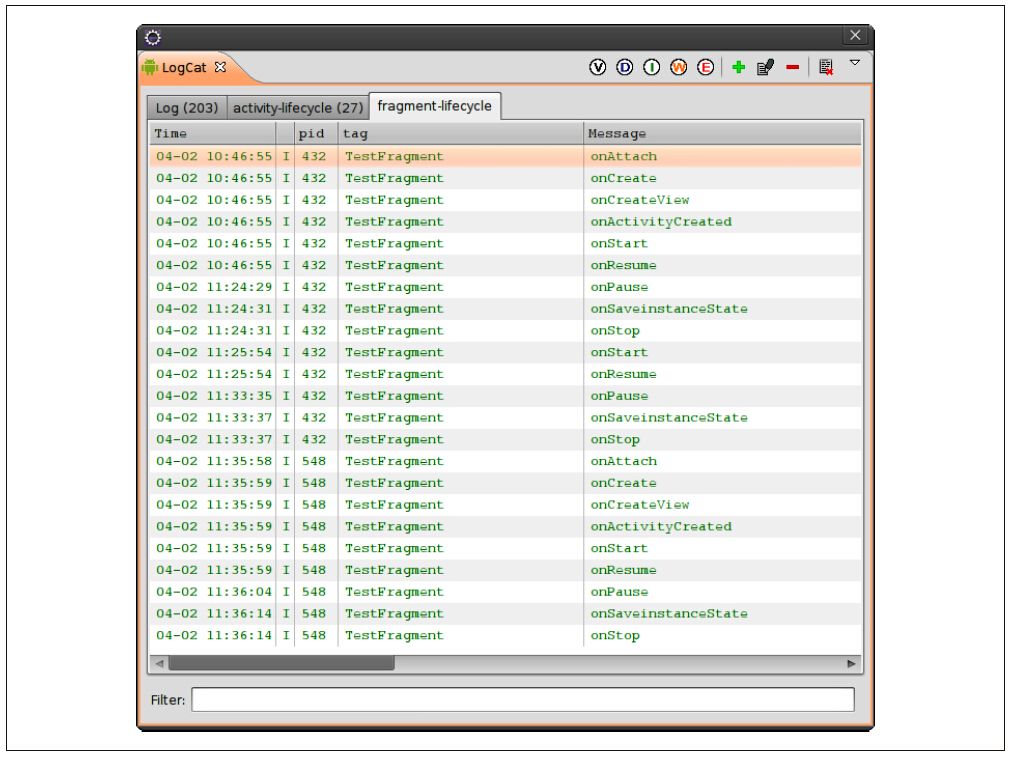This screenshot has height=757, width=1013.
Task: Click the TestFragment tag in the 11:24:29 row
Action: 394,287
